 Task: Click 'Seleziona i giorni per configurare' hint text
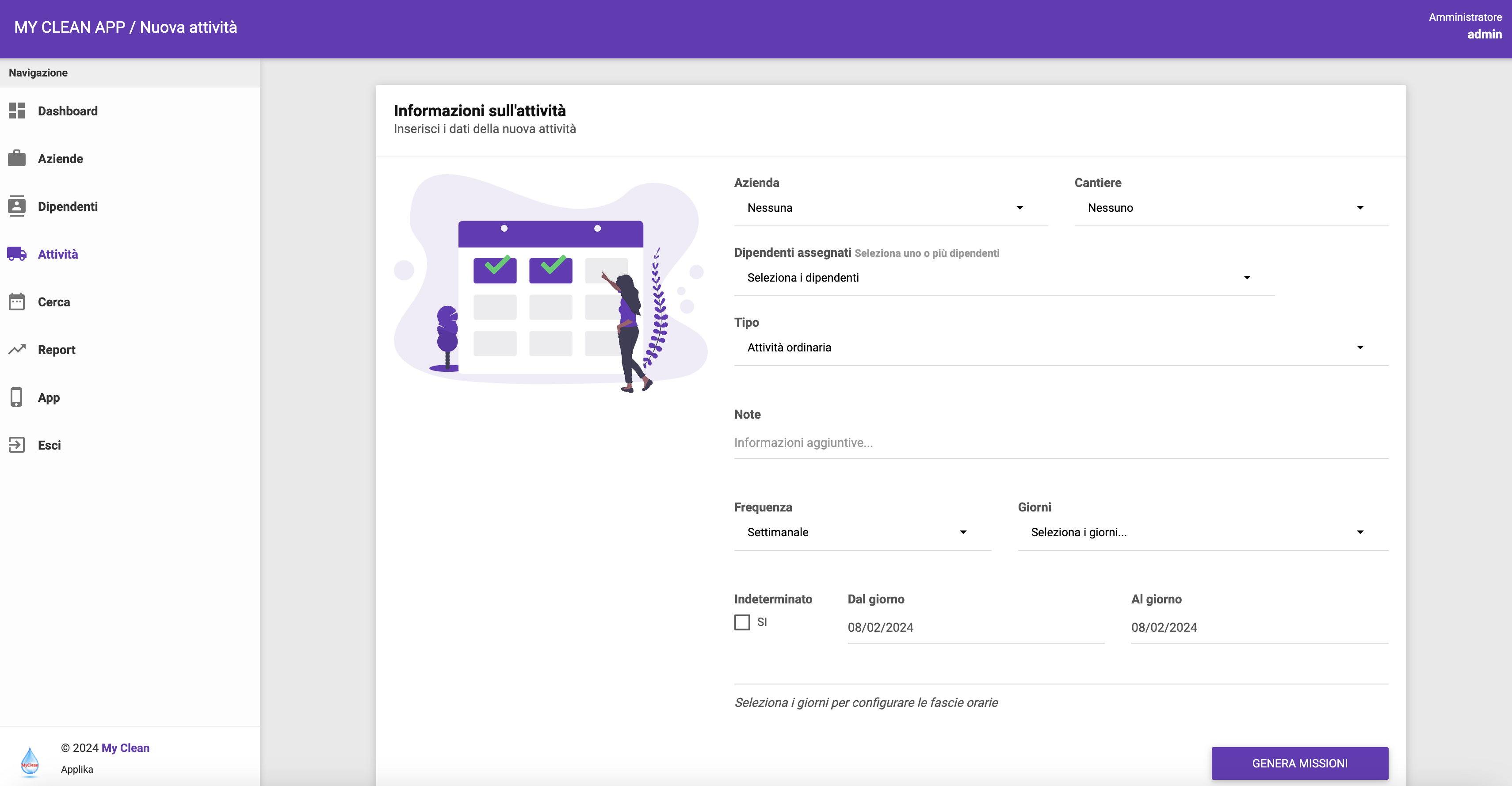(x=866, y=702)
